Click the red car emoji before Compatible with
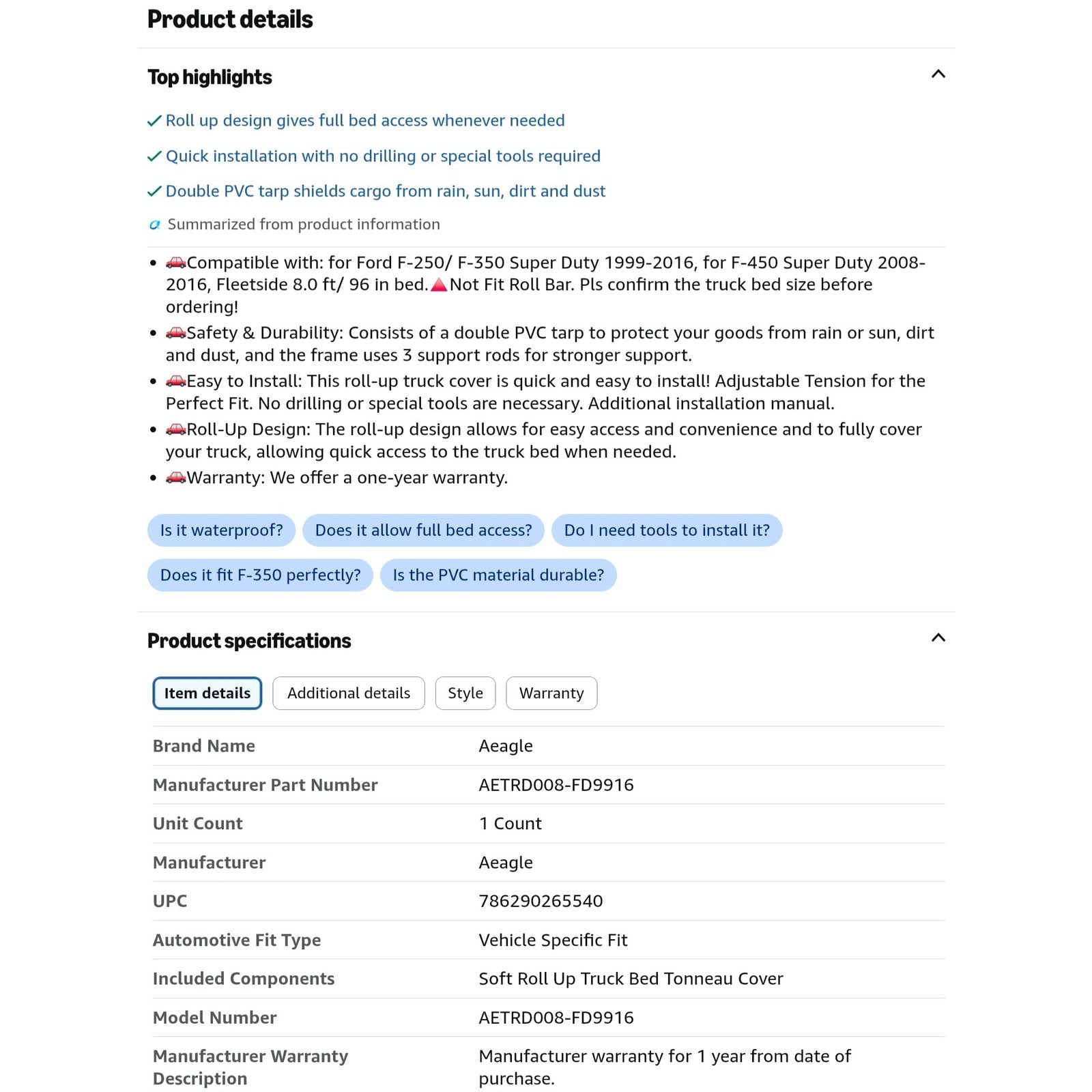This screenshot has width=1092, height=1092. coord(176,262)
